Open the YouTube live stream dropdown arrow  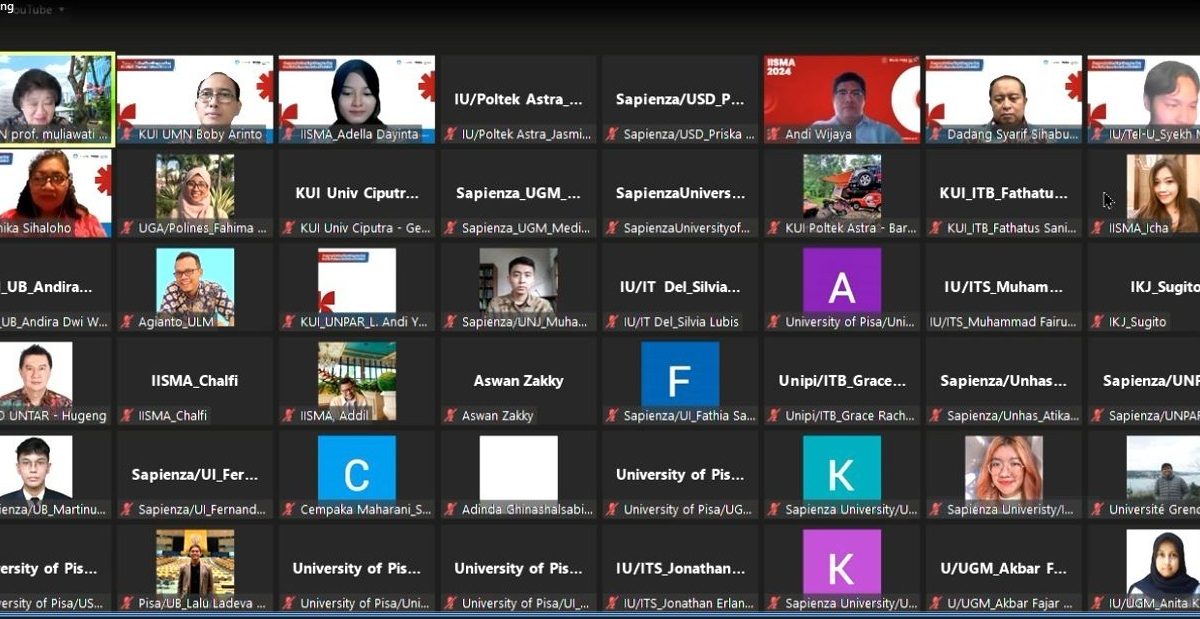(61, 10)
